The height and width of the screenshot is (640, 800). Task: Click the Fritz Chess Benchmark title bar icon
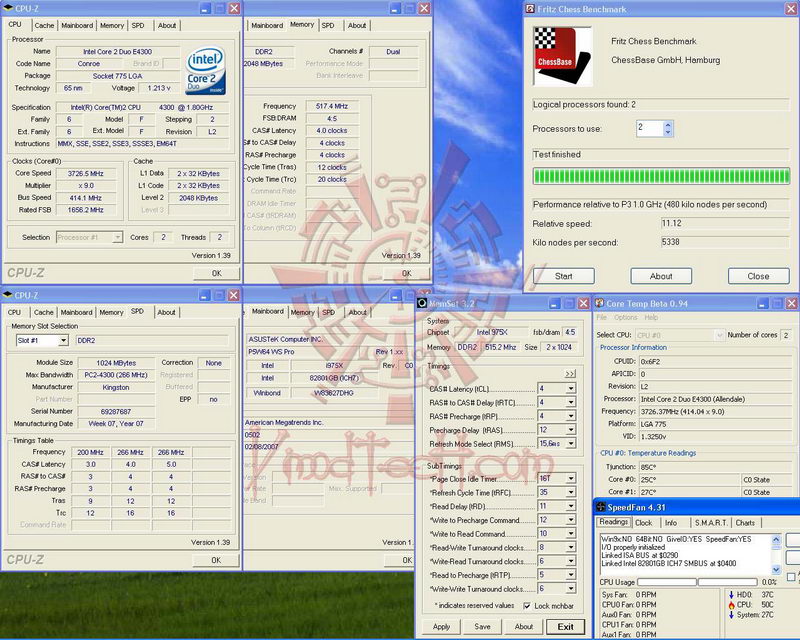click(x=531, y=9)
